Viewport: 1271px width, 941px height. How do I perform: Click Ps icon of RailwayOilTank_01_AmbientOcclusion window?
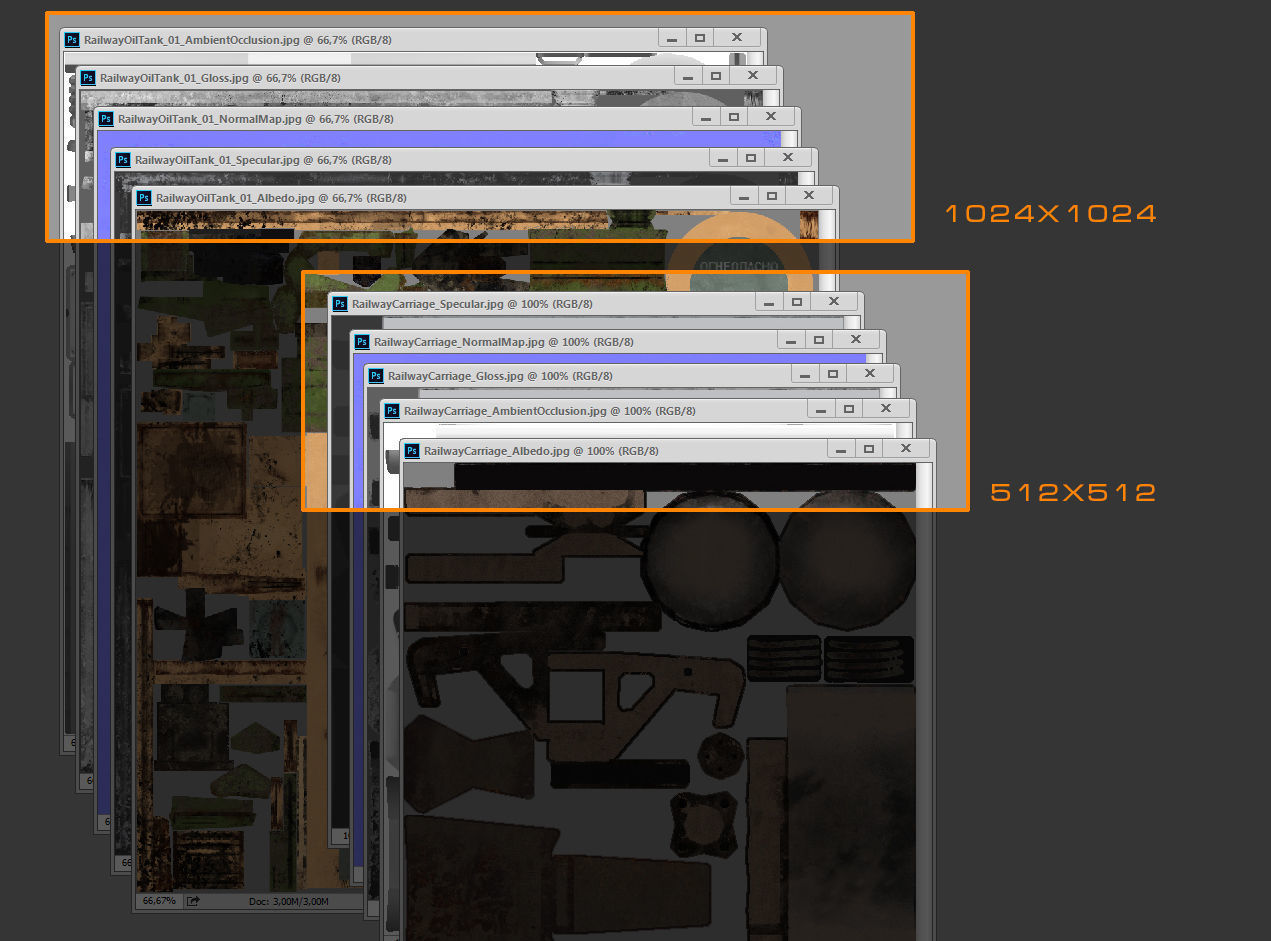point(72,39)
